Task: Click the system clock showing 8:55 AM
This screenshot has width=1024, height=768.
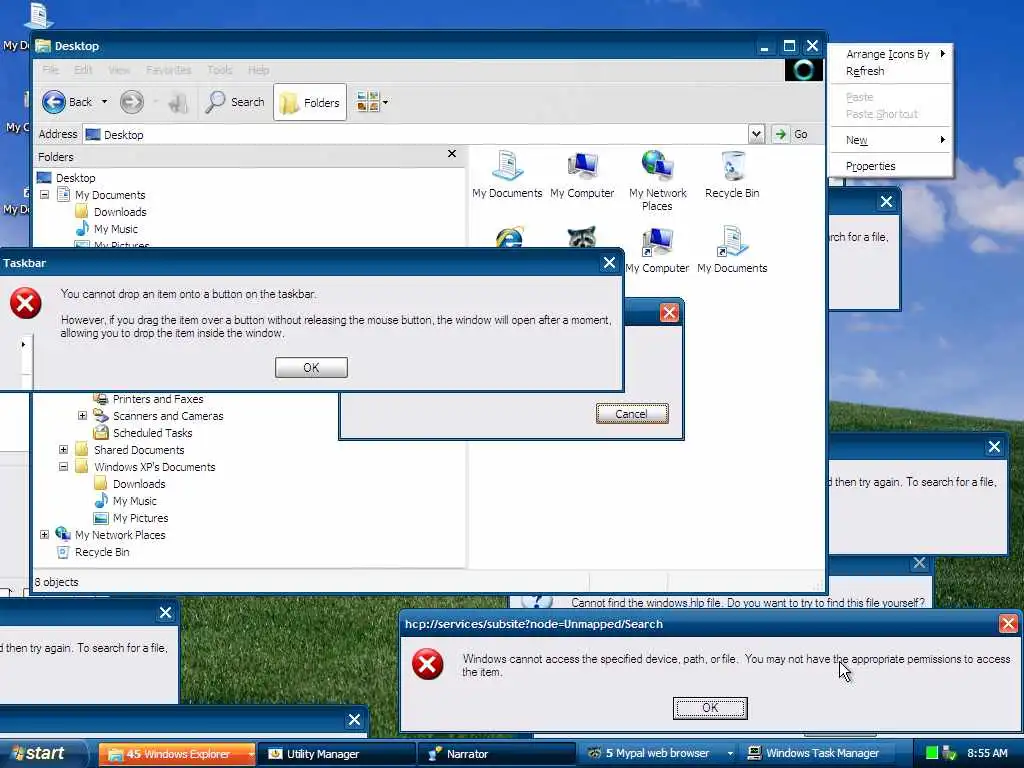Action: pyautogui.click(x=987, y=753)
